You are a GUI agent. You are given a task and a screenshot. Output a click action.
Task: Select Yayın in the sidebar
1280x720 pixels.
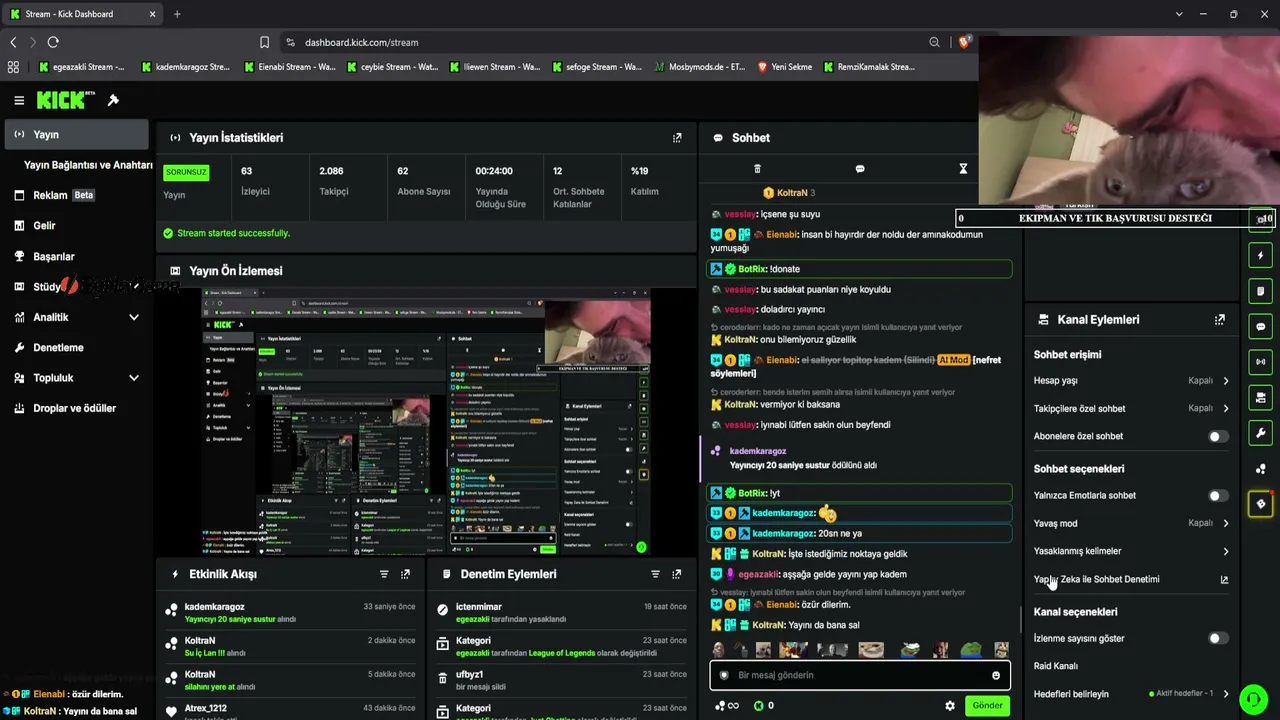click(76, 134)
